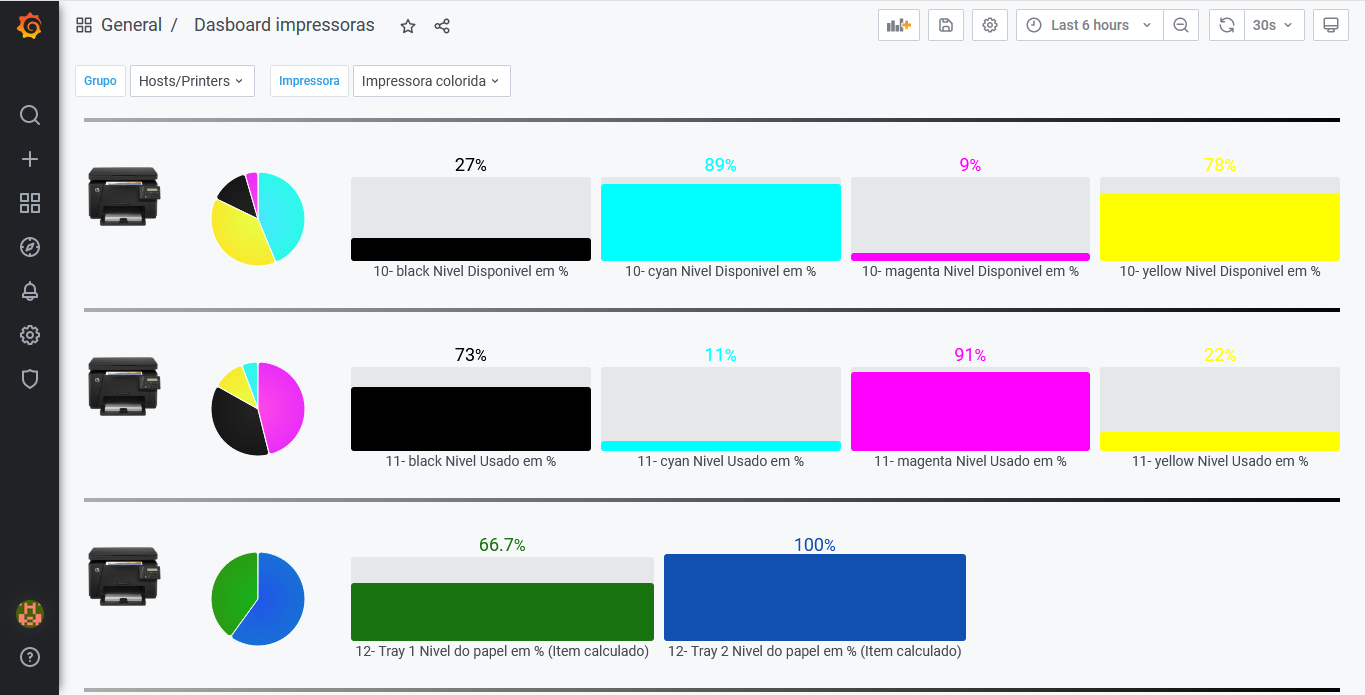
Task: Click the Create plus icon in sidebar
Action: point(30,159)
